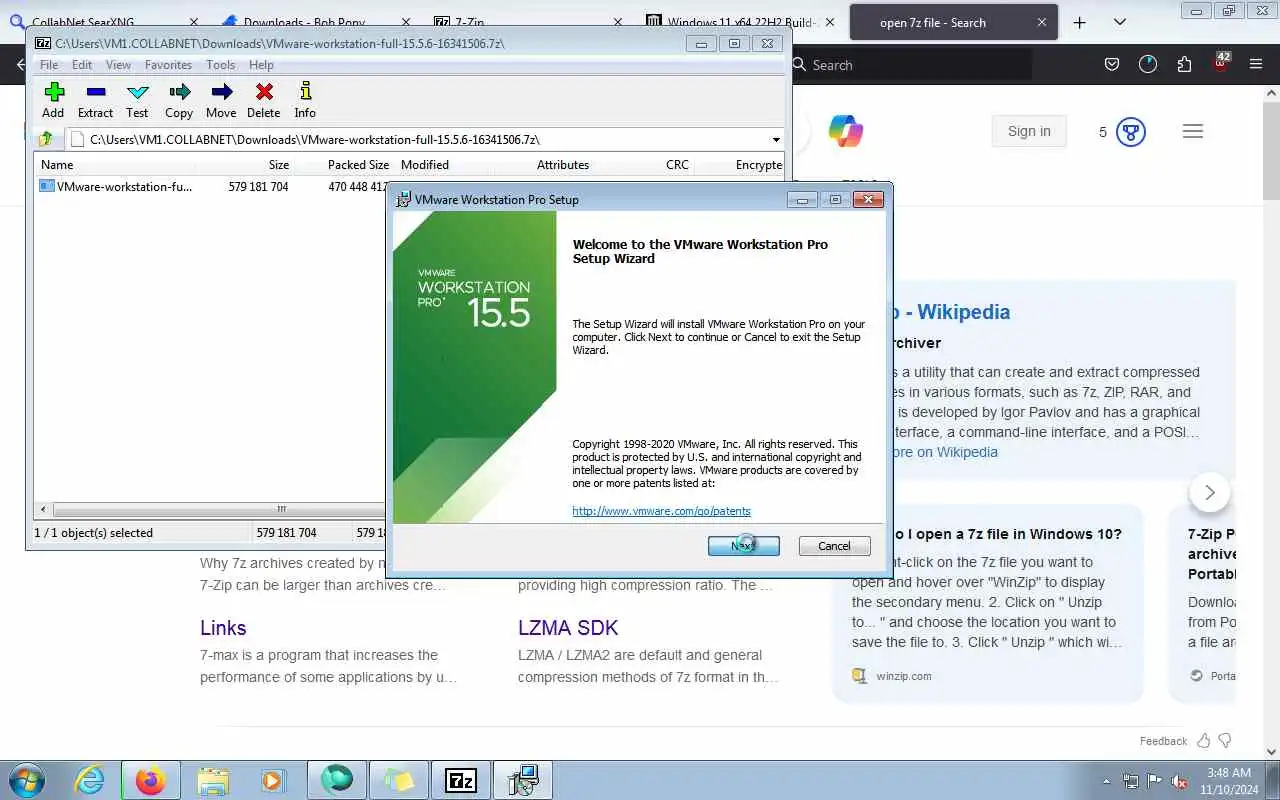Open a new Firefox tab

coord(1079,22)
